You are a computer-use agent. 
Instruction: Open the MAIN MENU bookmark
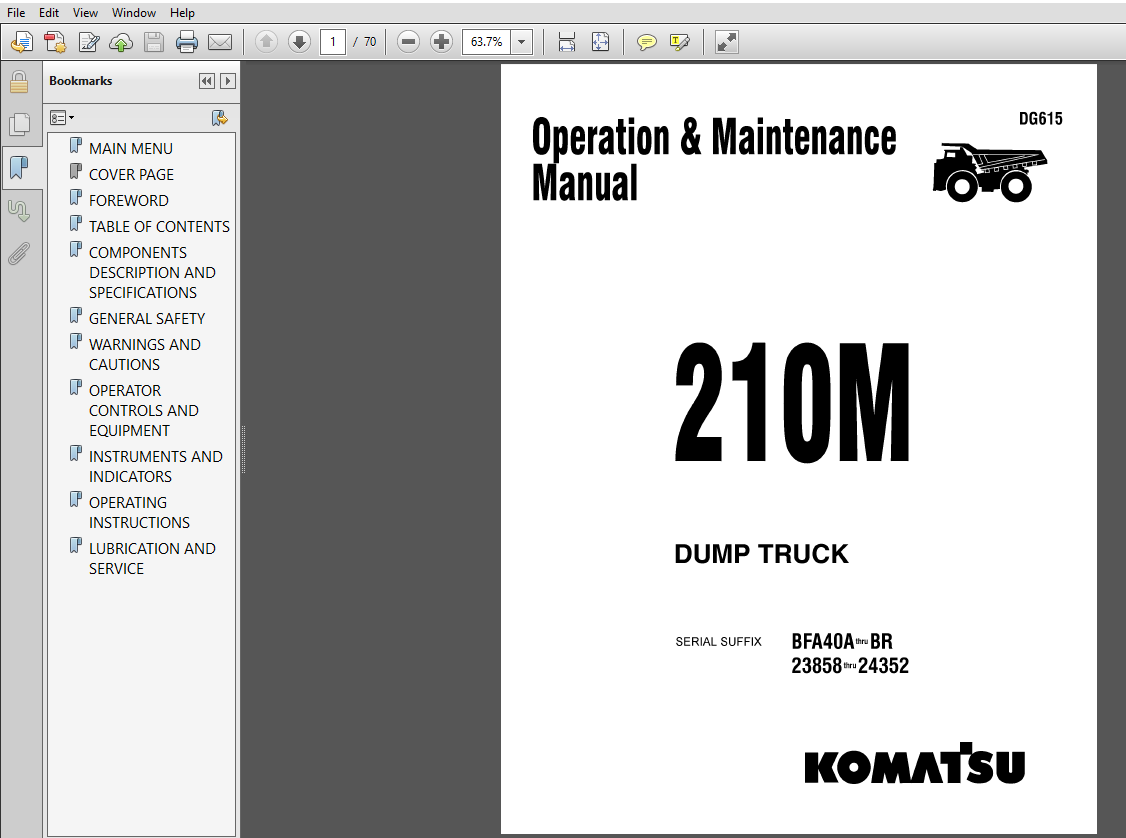[x=131, y=149]
